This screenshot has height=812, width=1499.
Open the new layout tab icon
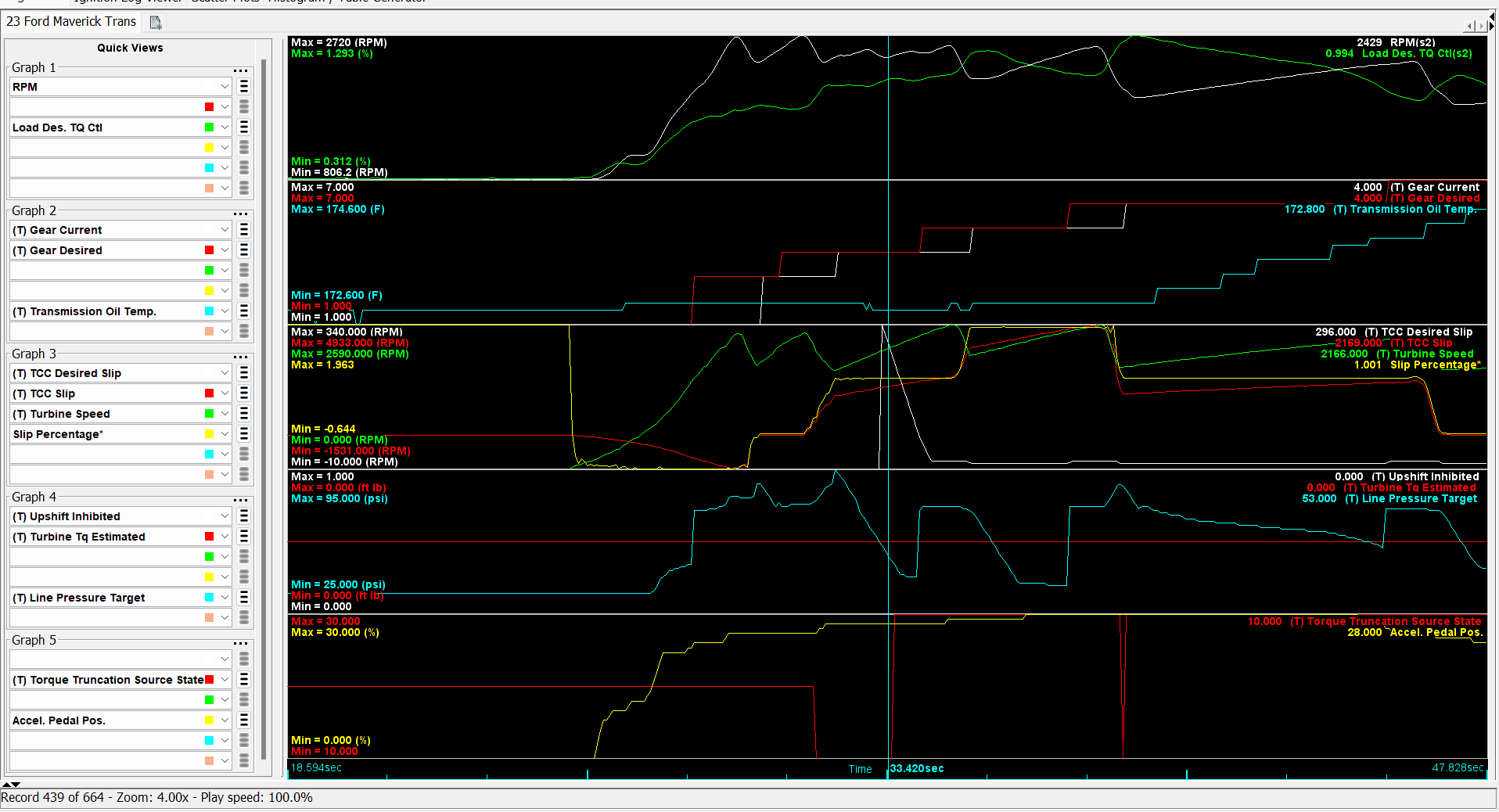[156, 23]
